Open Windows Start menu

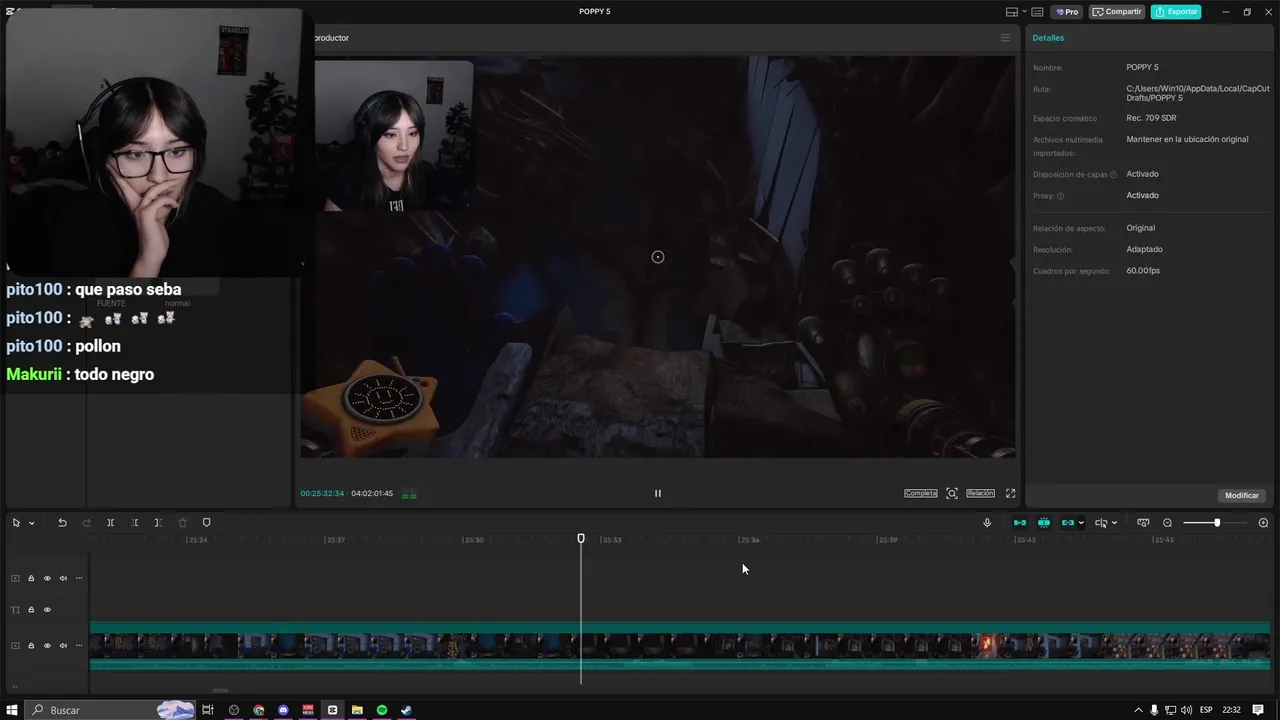tap(12, 710)
